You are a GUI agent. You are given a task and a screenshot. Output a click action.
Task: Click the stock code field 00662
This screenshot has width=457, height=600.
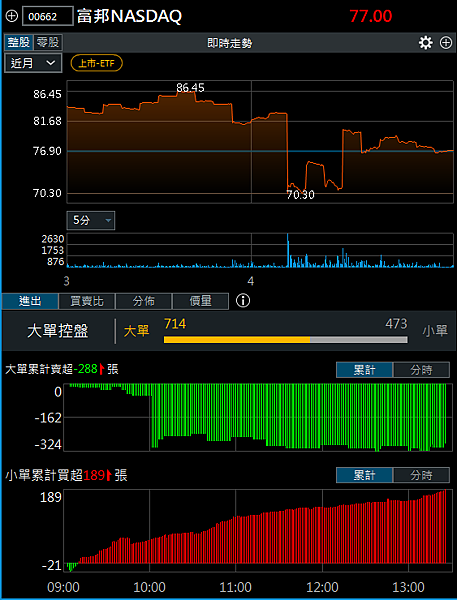[48, 16]
